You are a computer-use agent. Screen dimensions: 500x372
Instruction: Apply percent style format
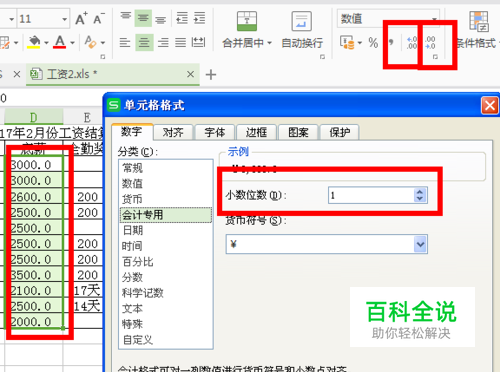373,42
